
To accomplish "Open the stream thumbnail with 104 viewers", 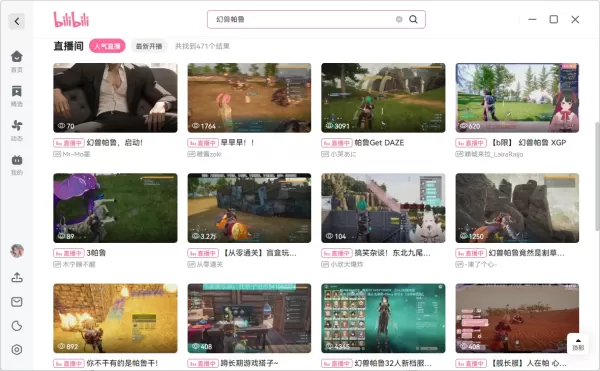I will [x=383, y=208].
